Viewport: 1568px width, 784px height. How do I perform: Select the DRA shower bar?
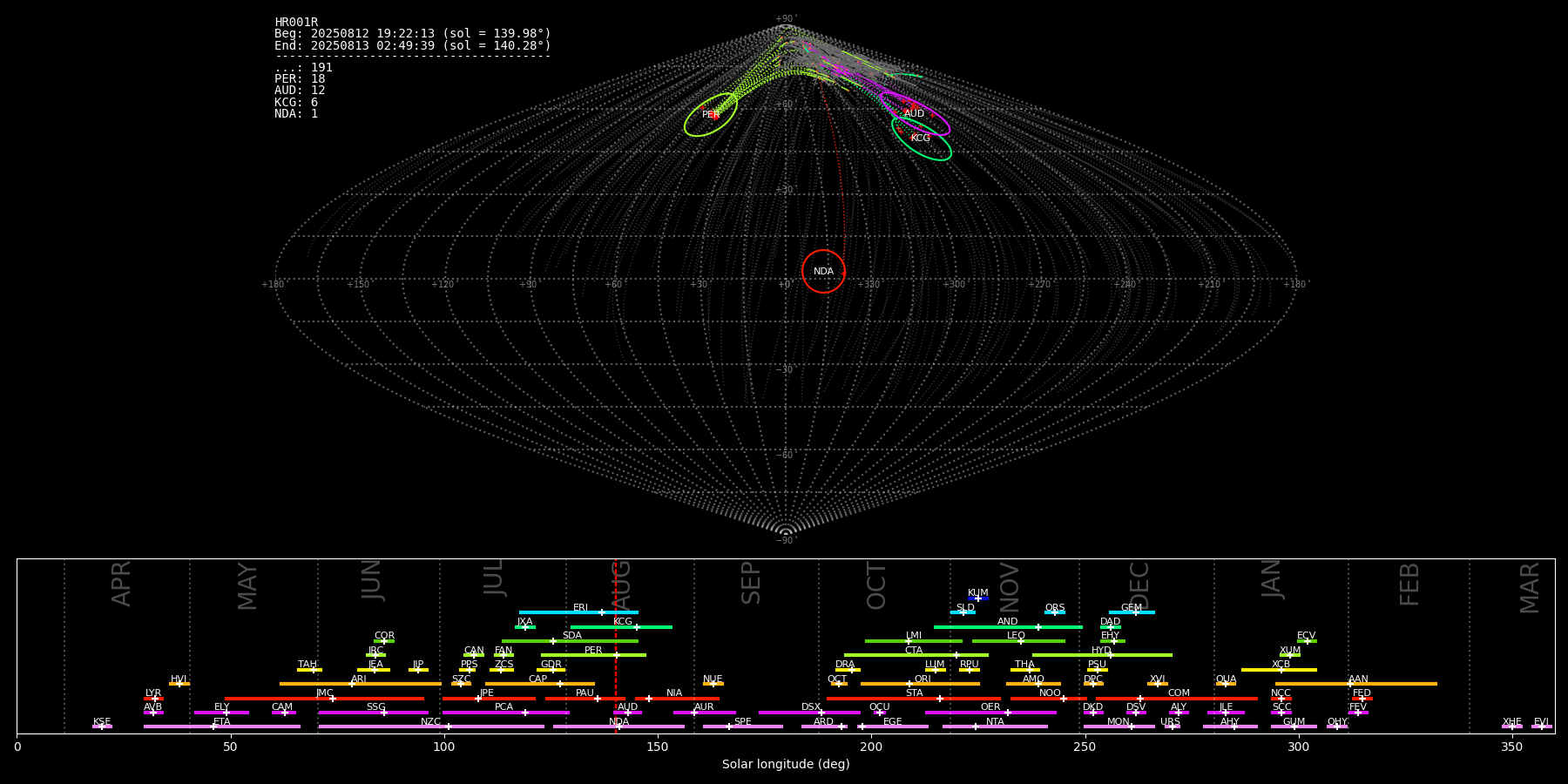pos(848,670)
